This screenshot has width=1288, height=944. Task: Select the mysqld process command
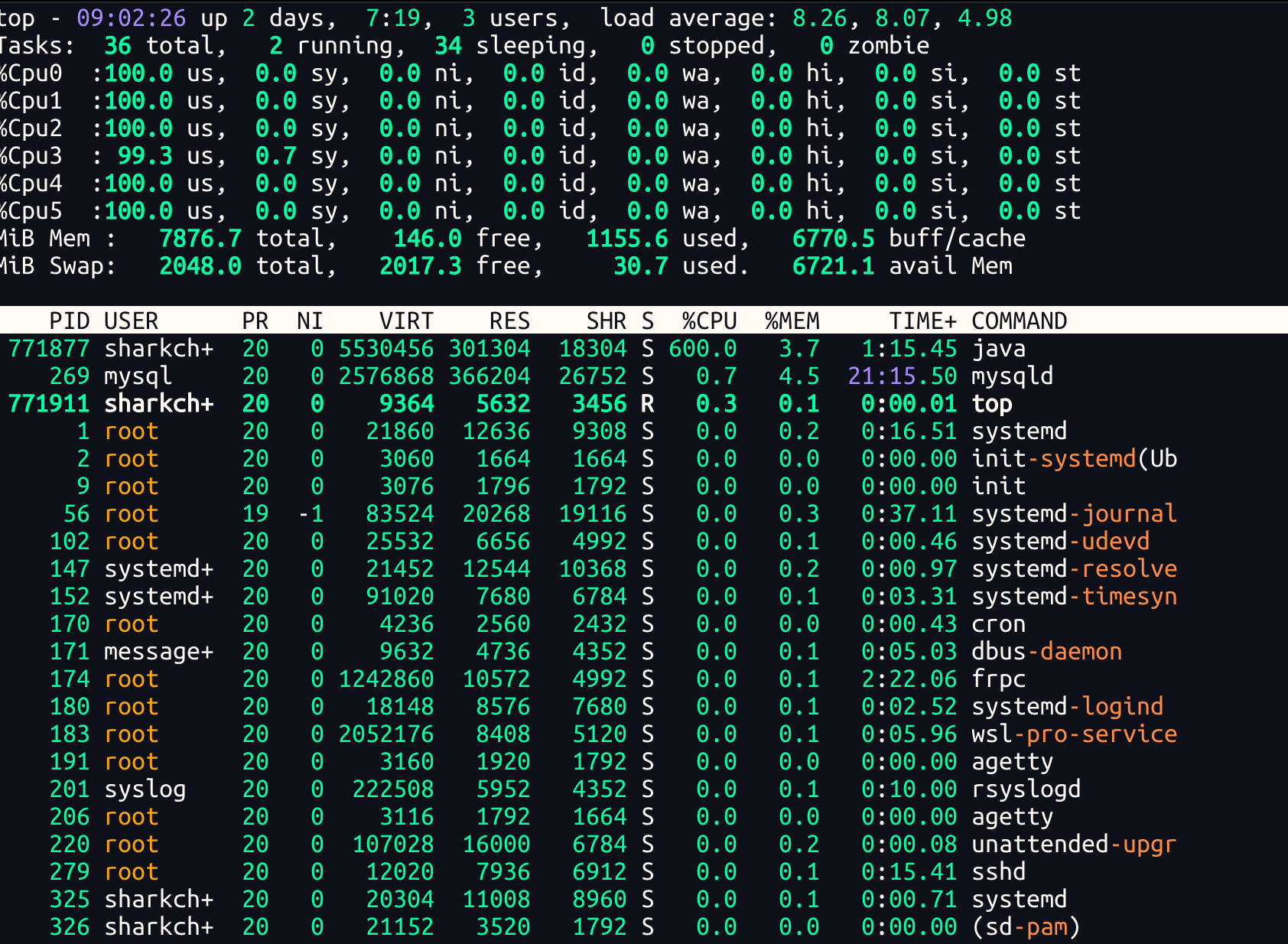[1012, 376]
